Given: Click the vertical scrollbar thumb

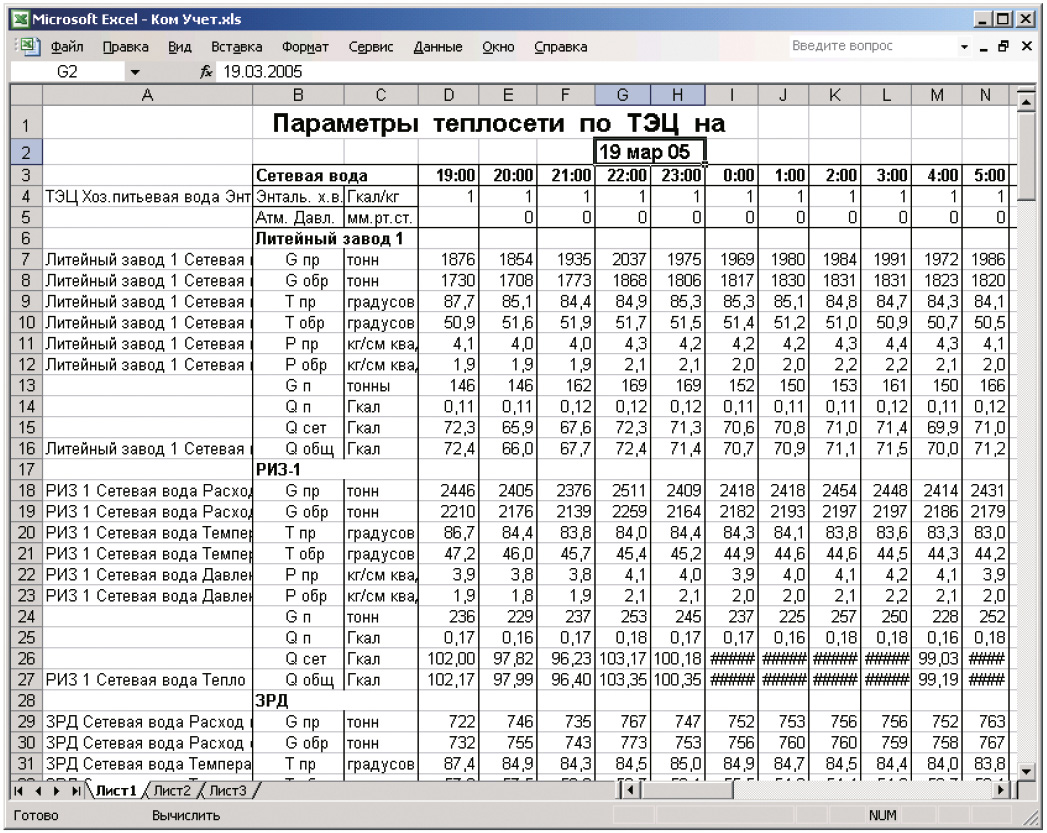Looking at the screenshot, I should click(x=1025, y=156).
